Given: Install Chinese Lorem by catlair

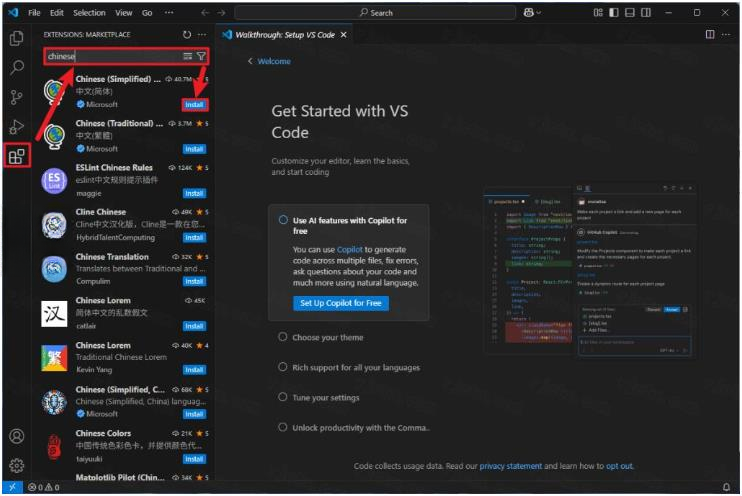Looking at the screenshot, I should tap(194, 326).
